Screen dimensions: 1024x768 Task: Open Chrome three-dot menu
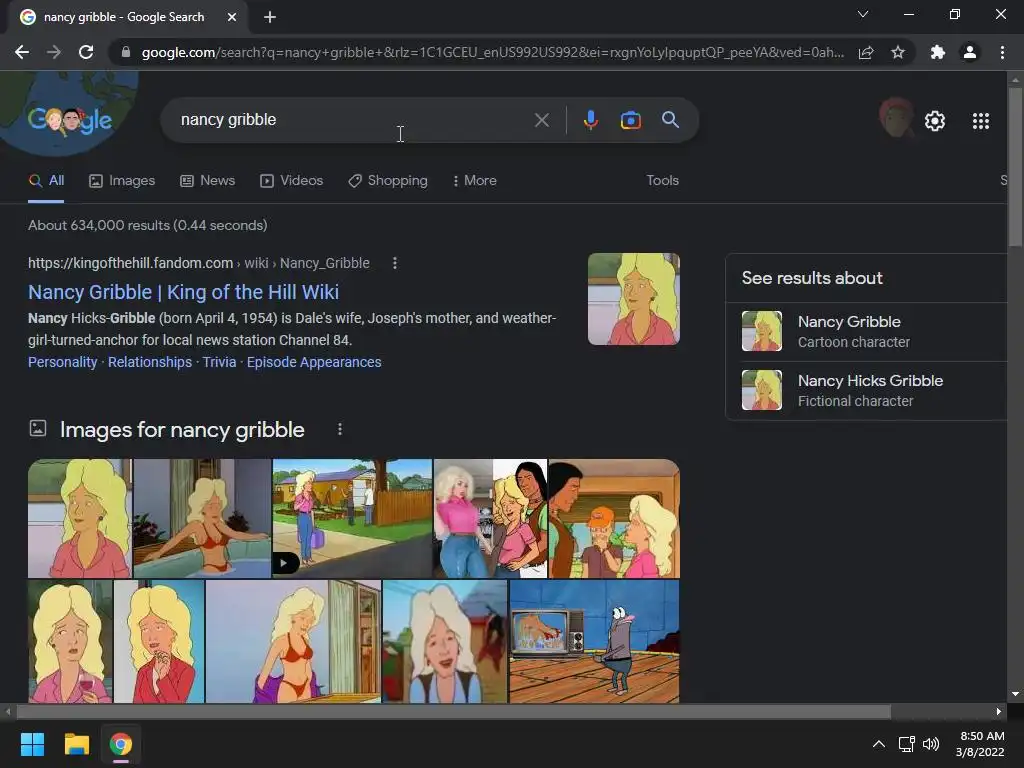[x=1002, y=52]
